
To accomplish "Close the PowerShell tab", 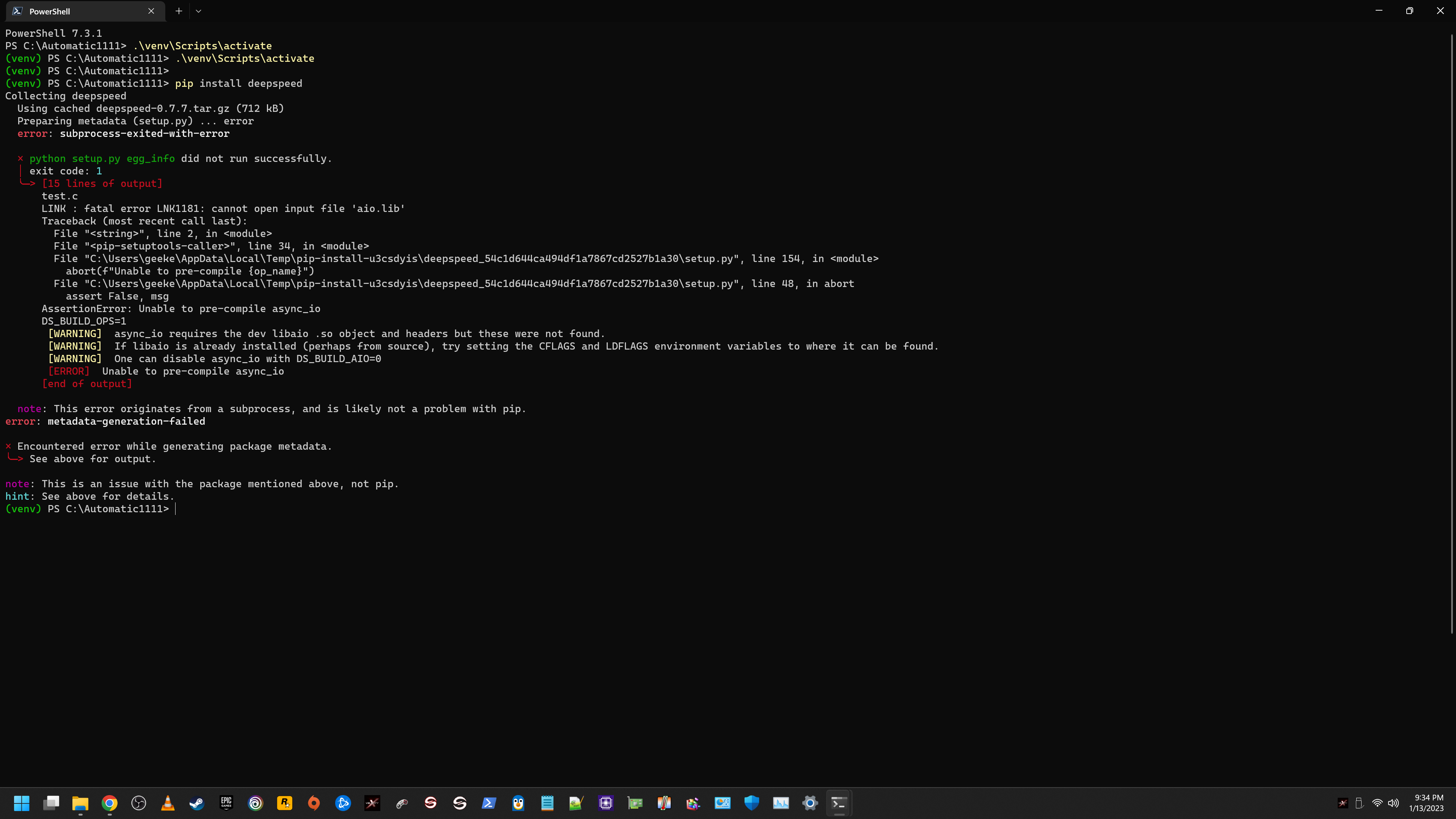I will point(151,11).
